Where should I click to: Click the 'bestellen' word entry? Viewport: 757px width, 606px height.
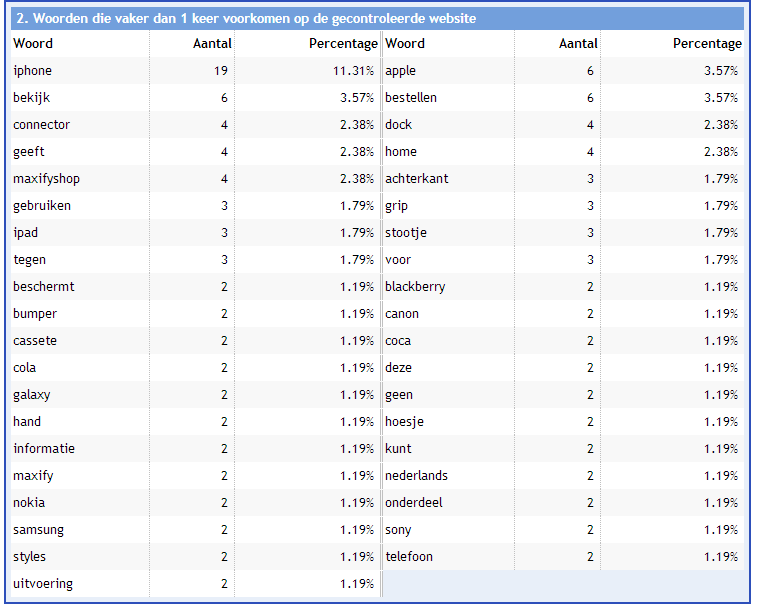[411, 98]
